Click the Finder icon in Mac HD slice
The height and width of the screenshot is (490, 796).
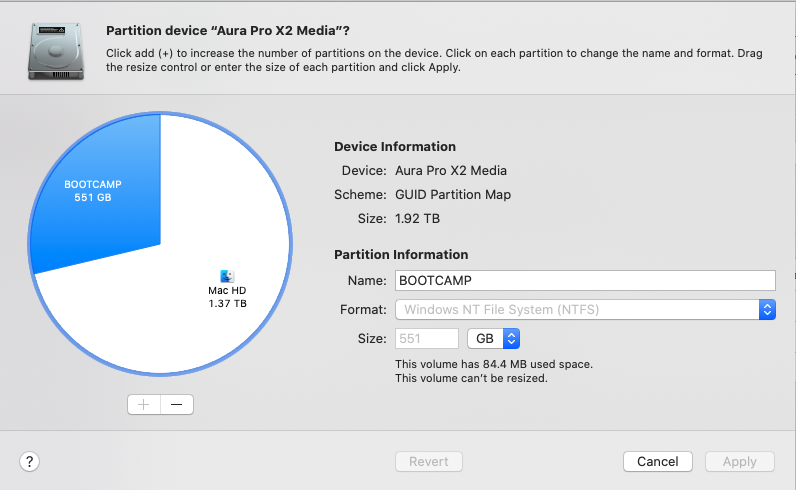tap(227, 276)
